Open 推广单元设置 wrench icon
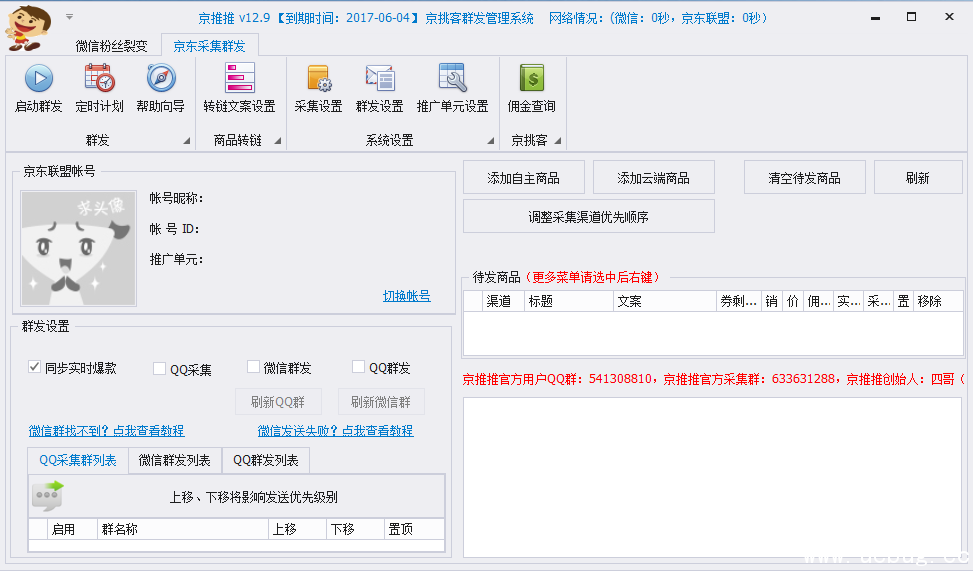Viewport: 973px width, 571px height. click(452, 78)
